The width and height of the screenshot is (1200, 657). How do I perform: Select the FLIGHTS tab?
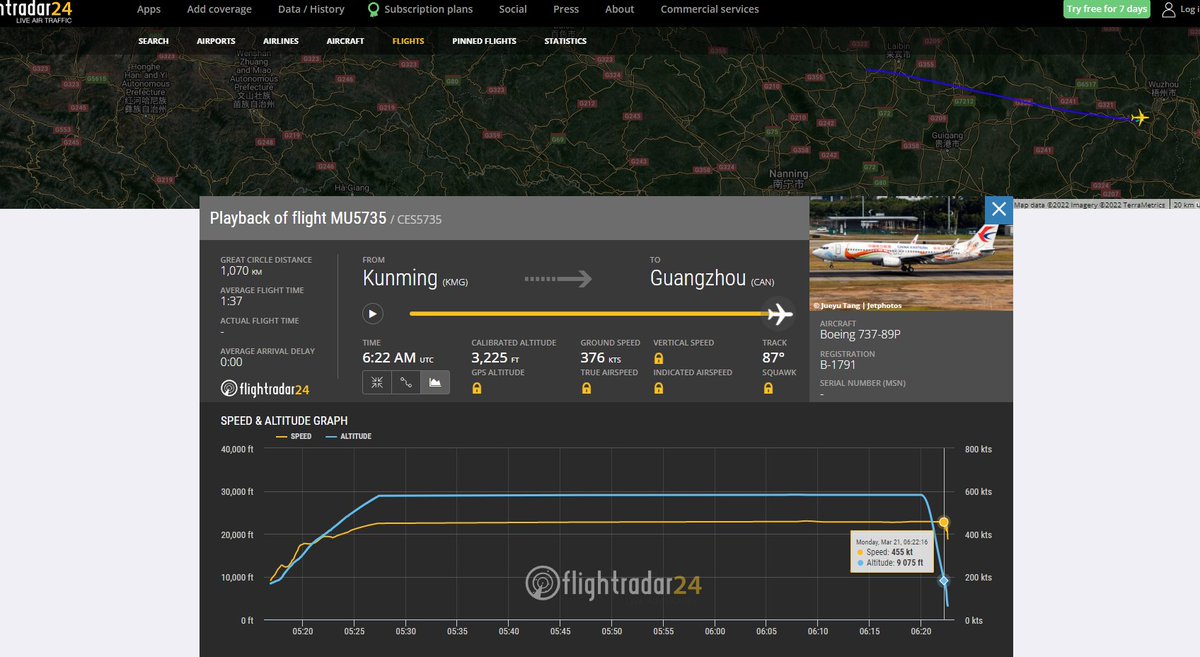click(408, 41)
